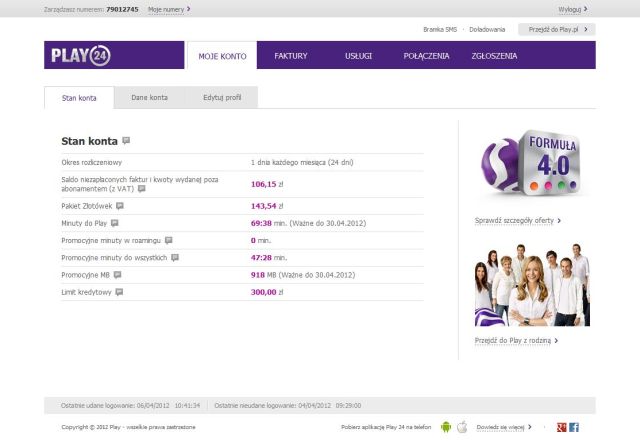Viewport: 640px width, 444px height.
Task: Go to FAKTURY section
Action: (x=291, y=56)
